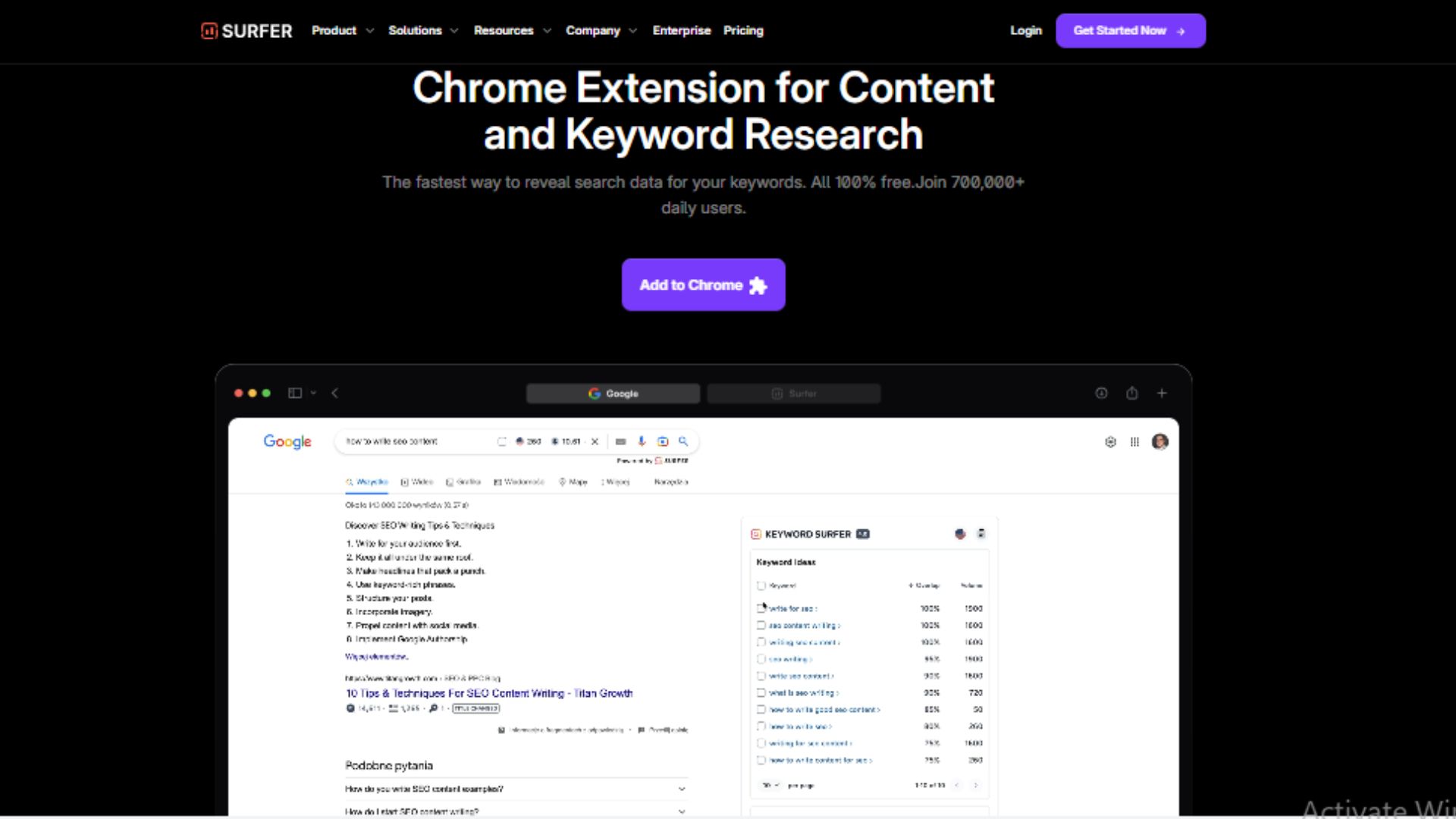Image resolution: width=1456 pixels, height=819 pixels.
Task: Click the back arrow in mockup browser
Action: pyautogui.click(x=334, y=393)
